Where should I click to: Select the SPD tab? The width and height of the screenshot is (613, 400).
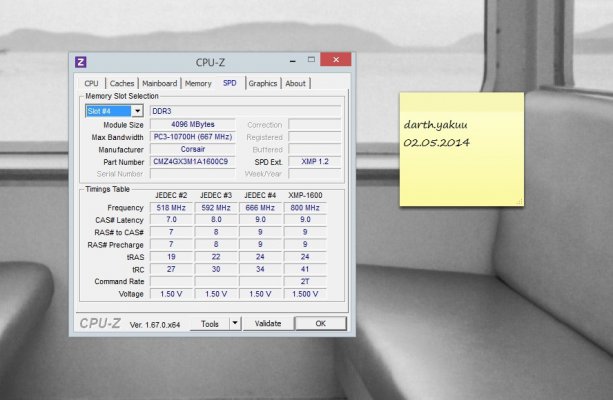click(x=229, y=83)
